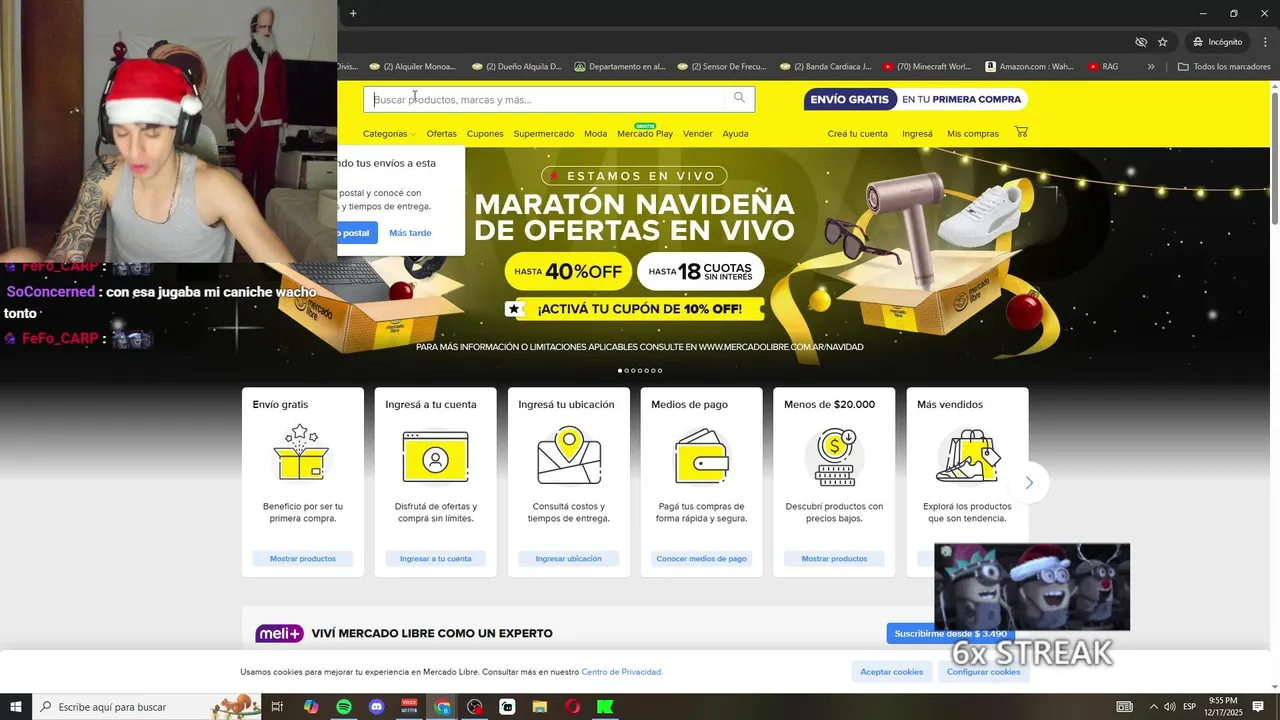This screenshot has height=720, width=1280.
Task: Open Opera browser from the taskbar
Action: pyautogui.click(x=573, y=707)
